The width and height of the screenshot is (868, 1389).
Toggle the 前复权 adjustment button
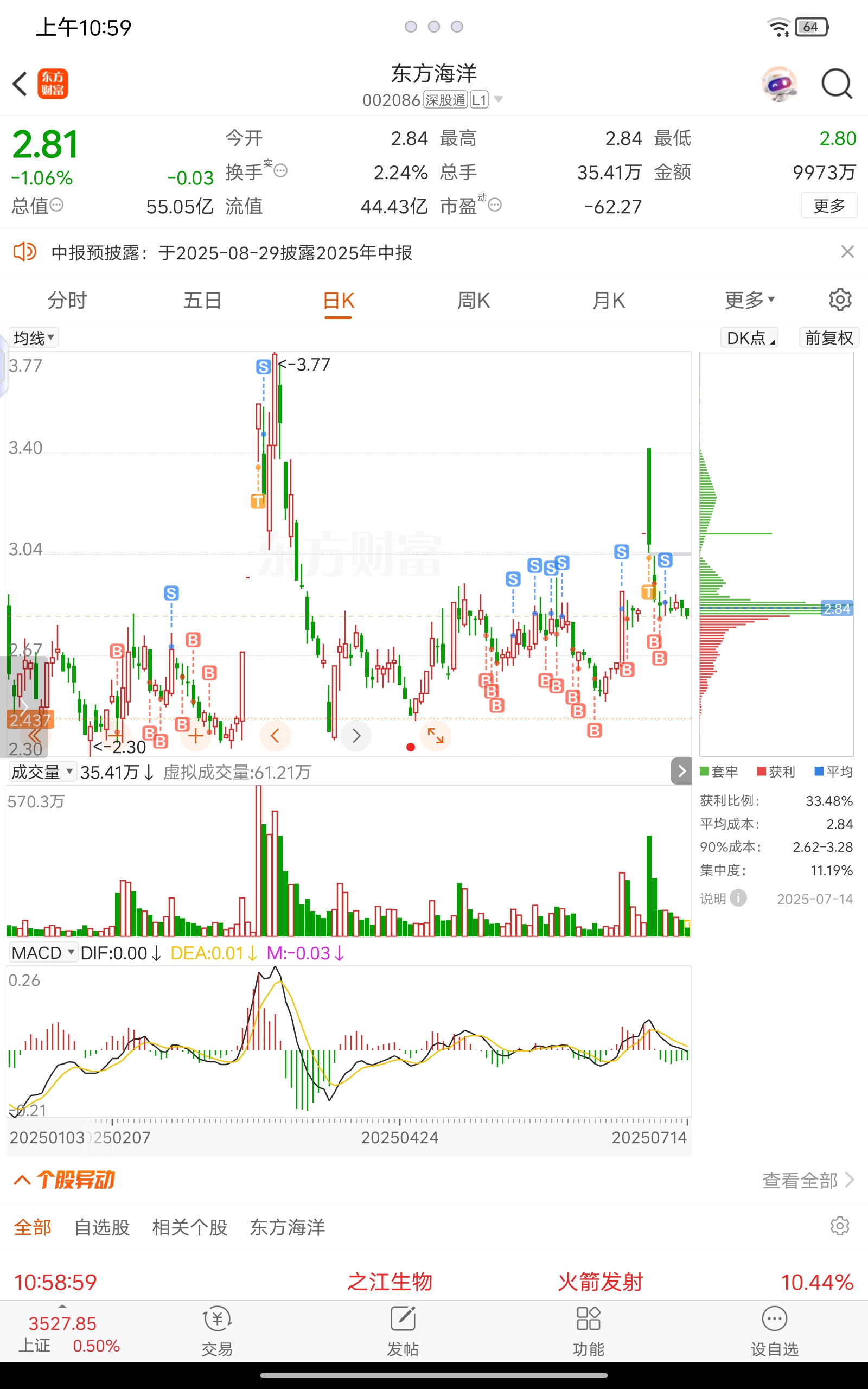829,337
